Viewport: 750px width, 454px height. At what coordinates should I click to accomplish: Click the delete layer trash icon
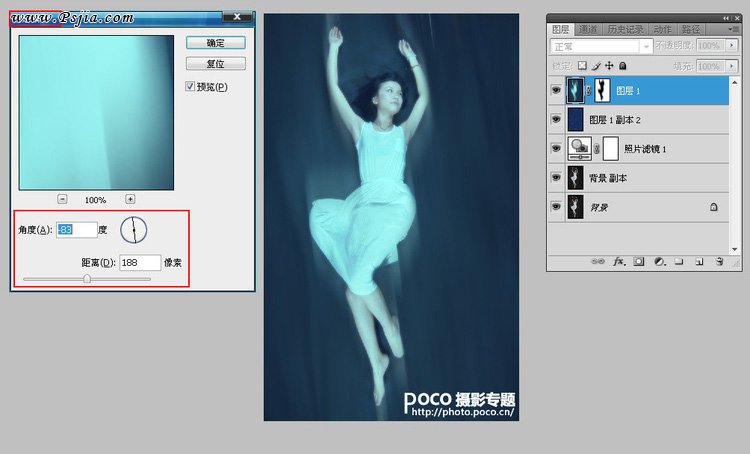click(720, 262)
